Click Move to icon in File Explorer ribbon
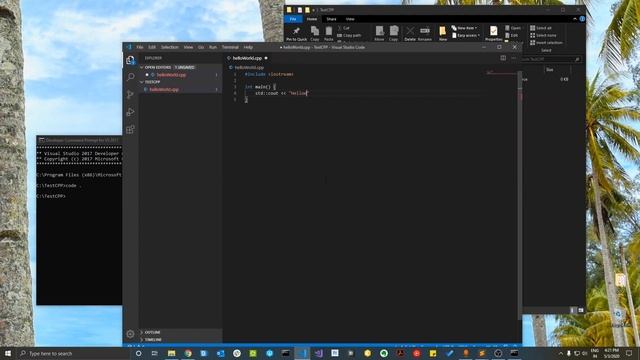 tap(379, 33)
